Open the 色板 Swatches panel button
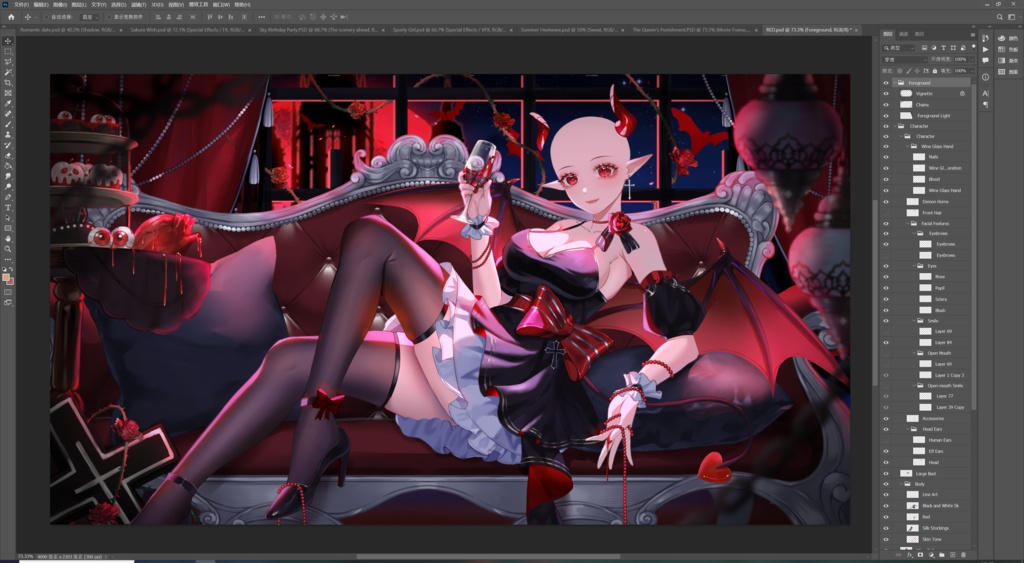Image resolution: width=1024 pixels, height=563 pixels. point(1008,50)
